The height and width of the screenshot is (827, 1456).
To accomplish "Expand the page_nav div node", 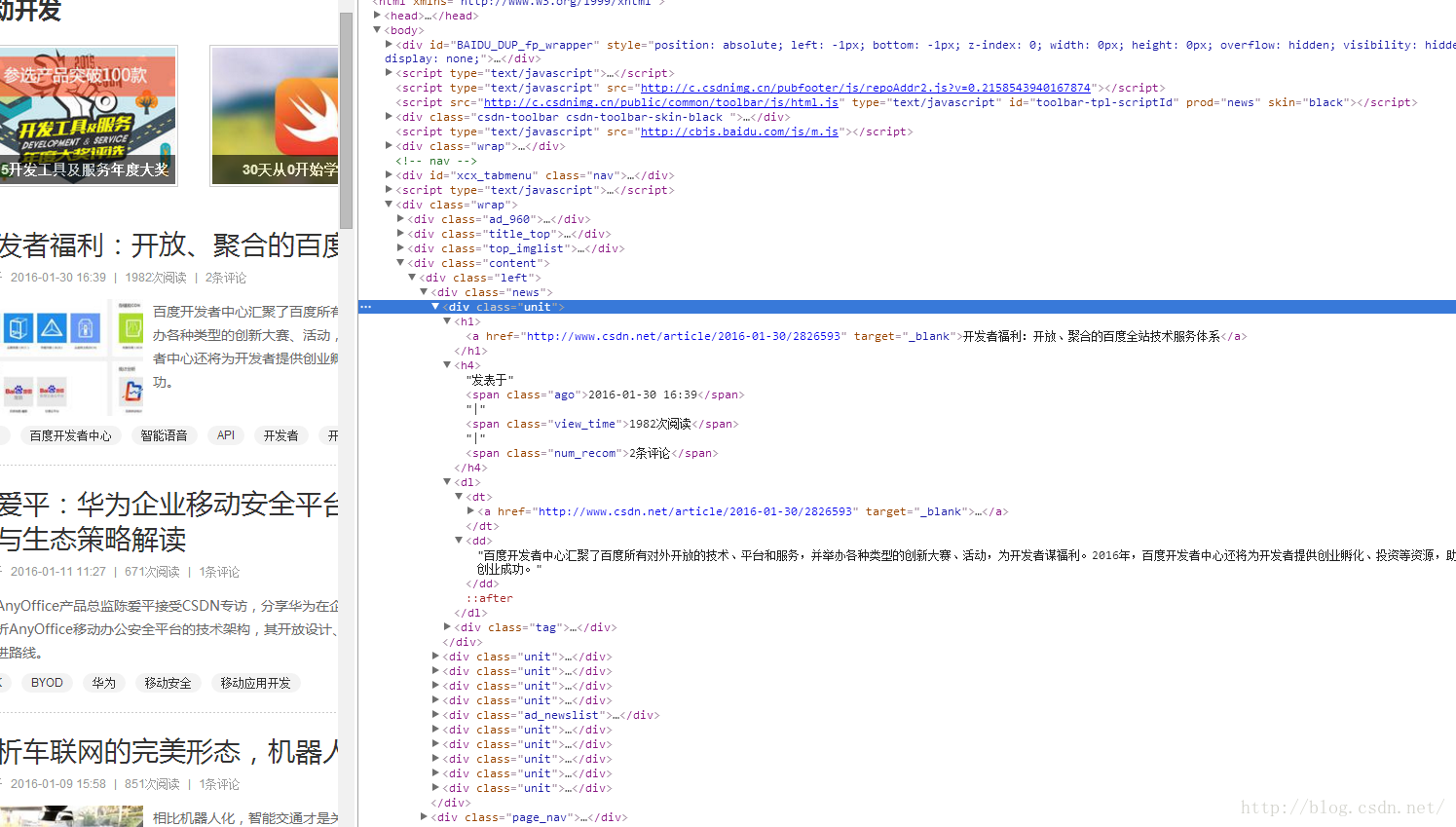I will [x=425, y=817].
